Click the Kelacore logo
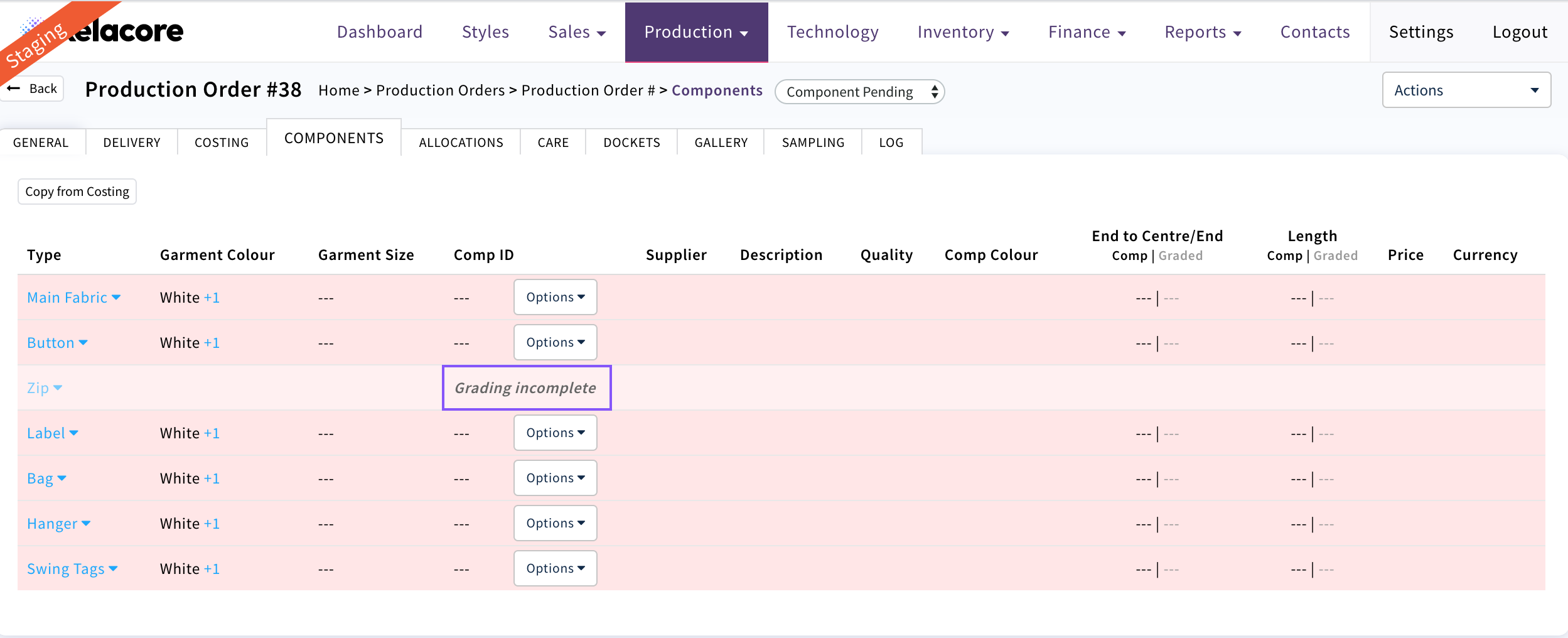Viewport: 1568px width, 638px height. click(126, 31)
